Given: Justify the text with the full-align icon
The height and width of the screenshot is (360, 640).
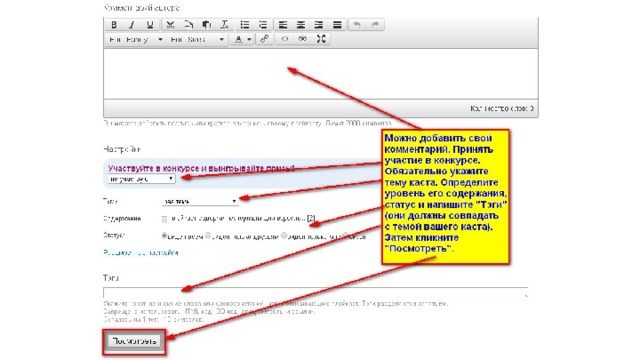Looking at the screenshot, I should click(337, 25).
